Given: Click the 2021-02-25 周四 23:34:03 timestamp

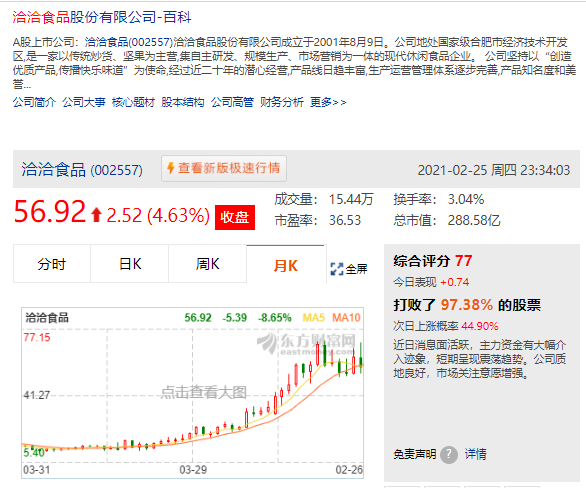Looking at the screenshot, I should pyautogui.click(x=494, y=170).
